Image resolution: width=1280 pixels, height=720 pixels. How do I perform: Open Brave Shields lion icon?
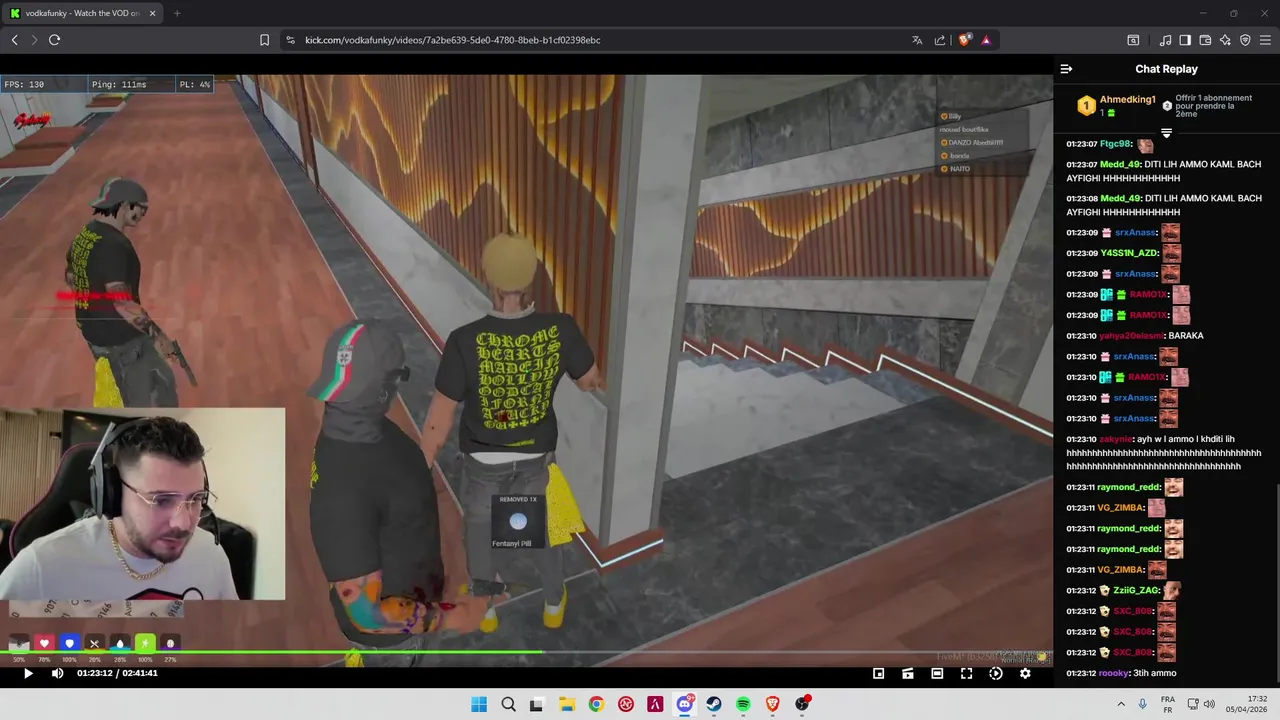click(x=964, y=40)
